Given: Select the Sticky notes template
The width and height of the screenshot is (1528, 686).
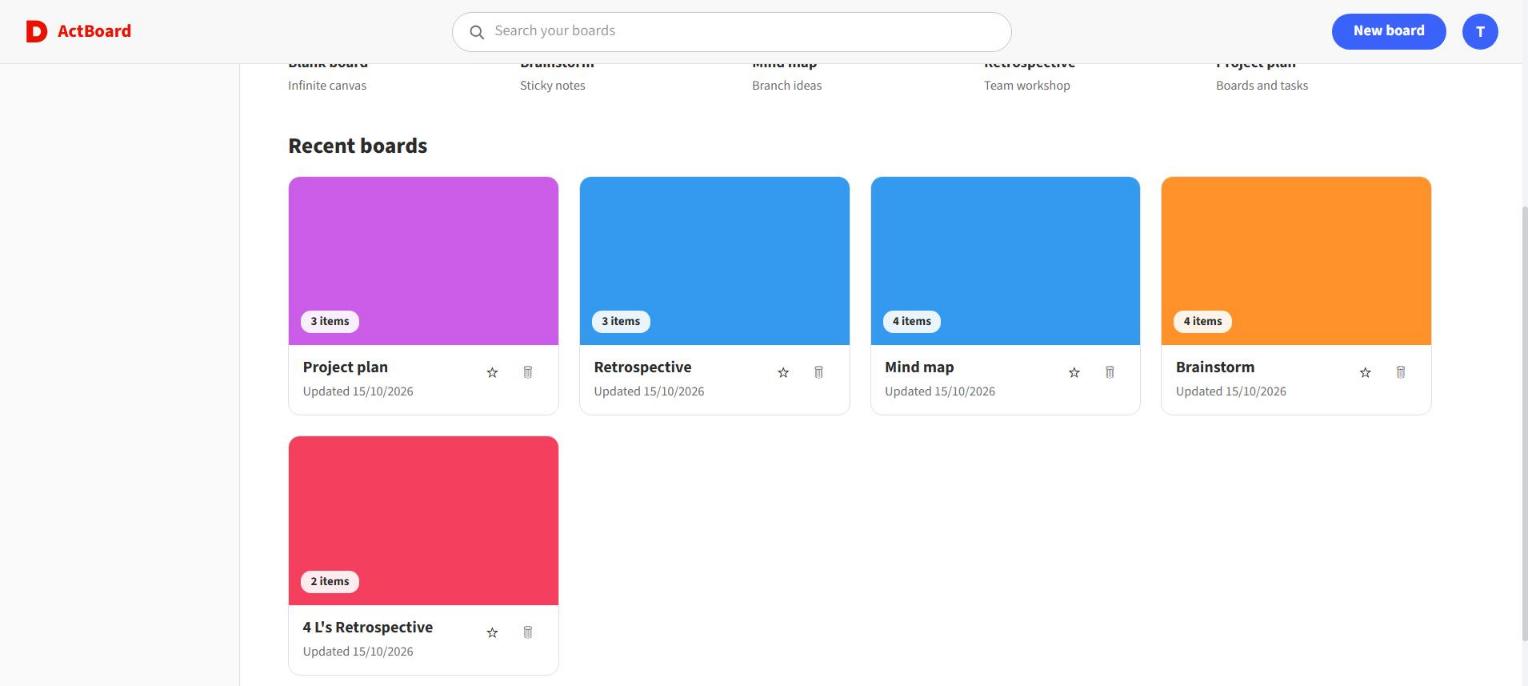Looking at the screenshot, I should click(x=552, y=85).
